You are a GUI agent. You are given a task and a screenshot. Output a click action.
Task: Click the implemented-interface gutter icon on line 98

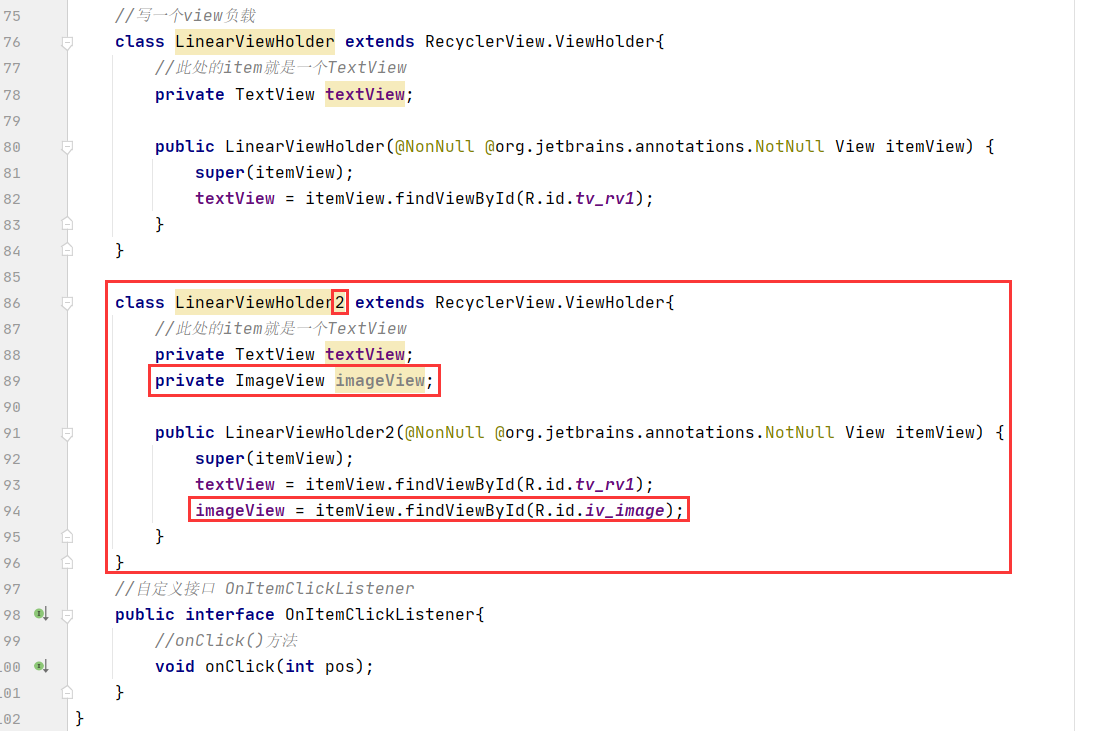pos(41,614)
